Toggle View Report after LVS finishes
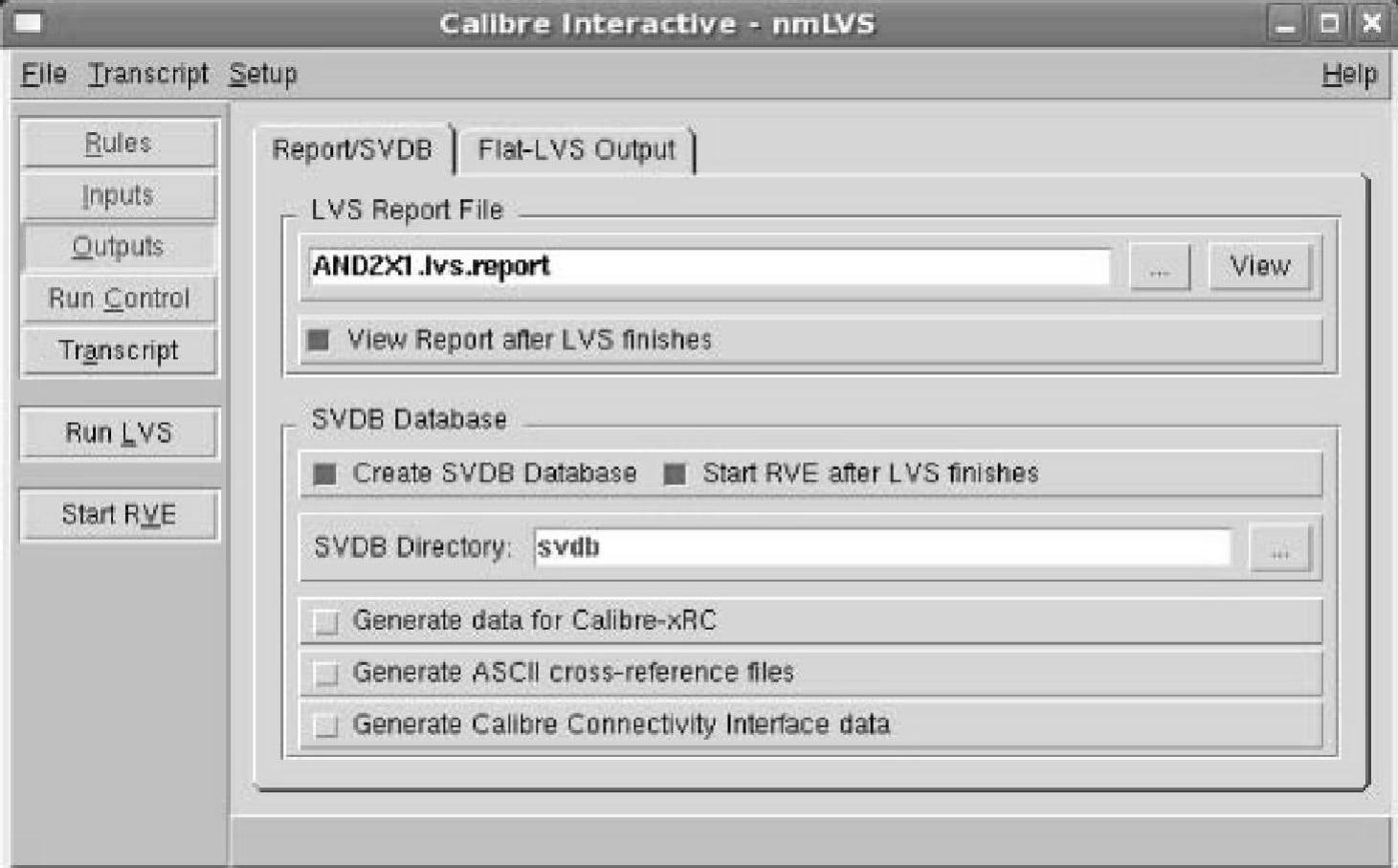The width and height of the screenshot is (1398, 868). 319,340
